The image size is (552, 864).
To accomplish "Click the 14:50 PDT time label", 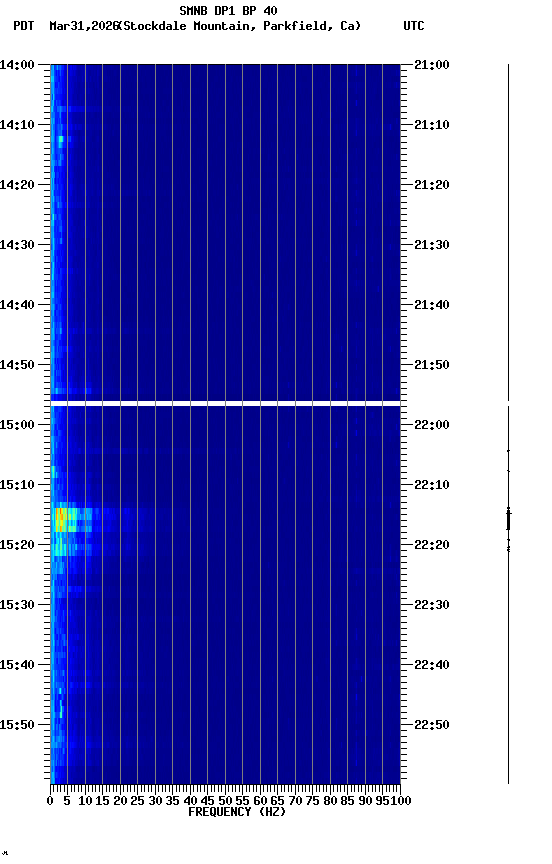I will (17, 365).
